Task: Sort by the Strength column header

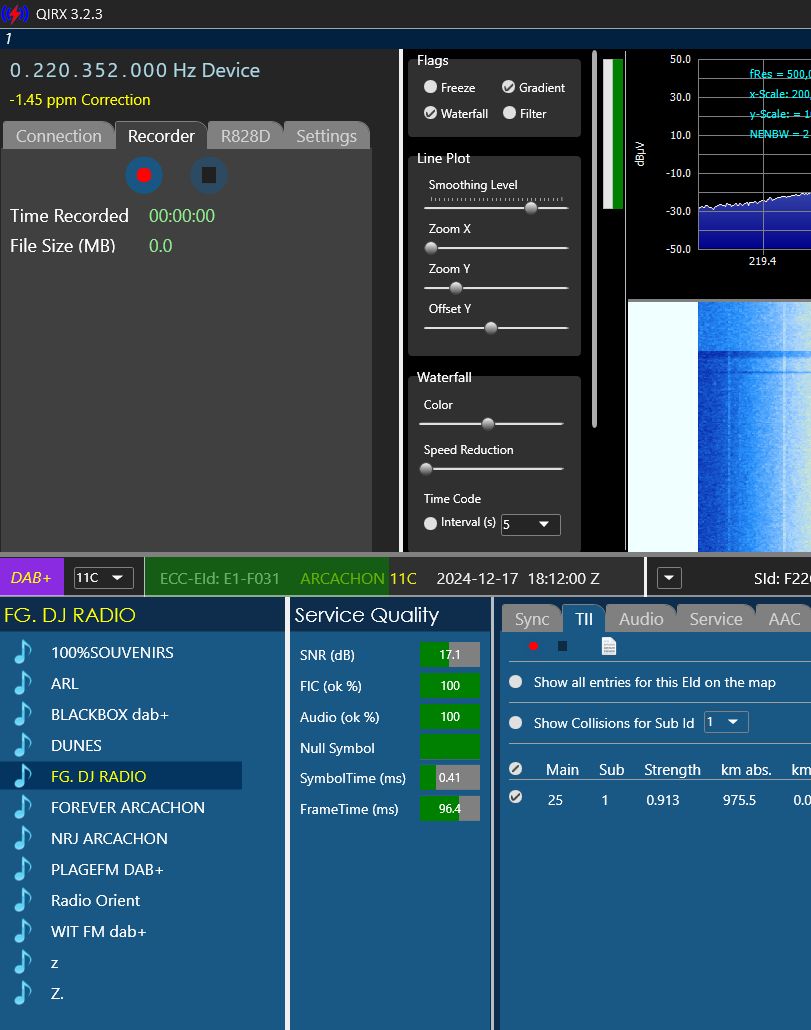Action: tap(672, 769)
